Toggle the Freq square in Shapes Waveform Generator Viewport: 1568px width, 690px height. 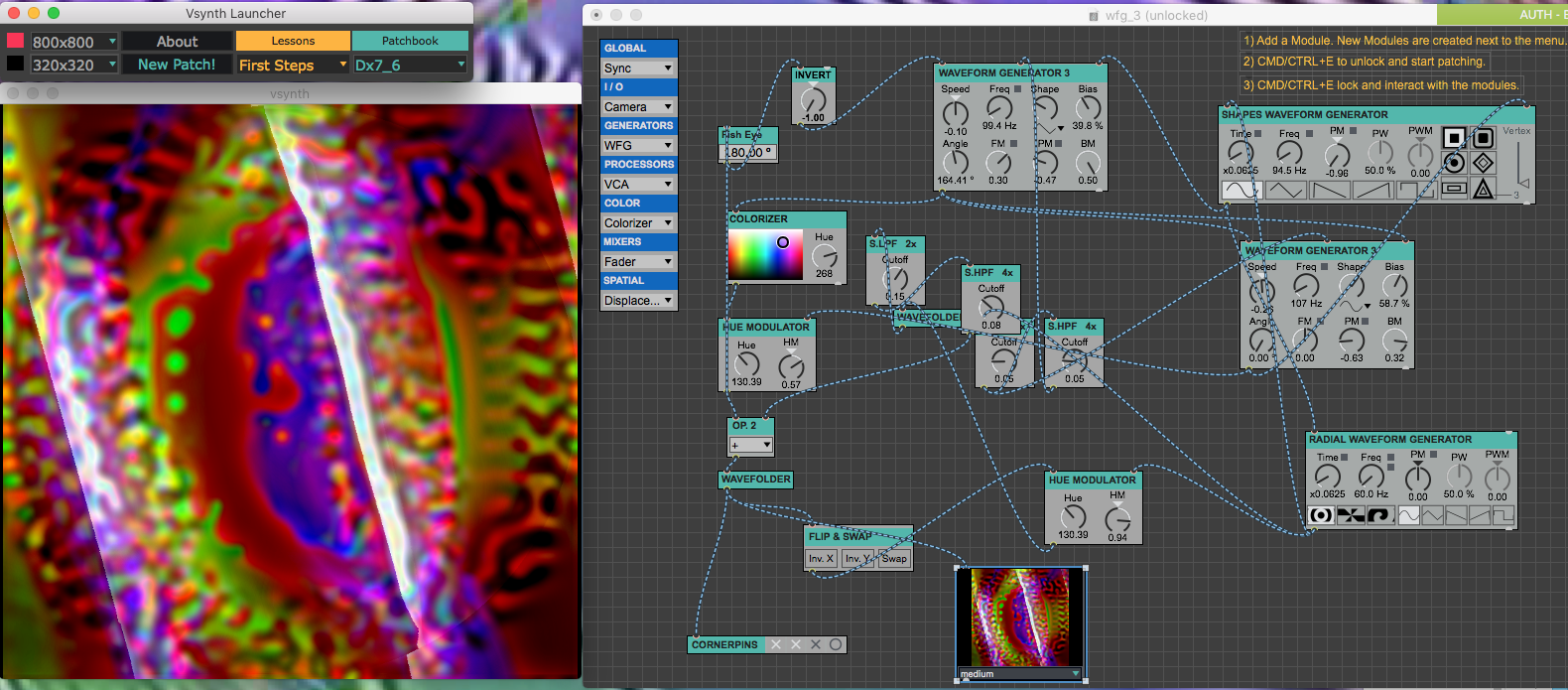point(1309,133)
